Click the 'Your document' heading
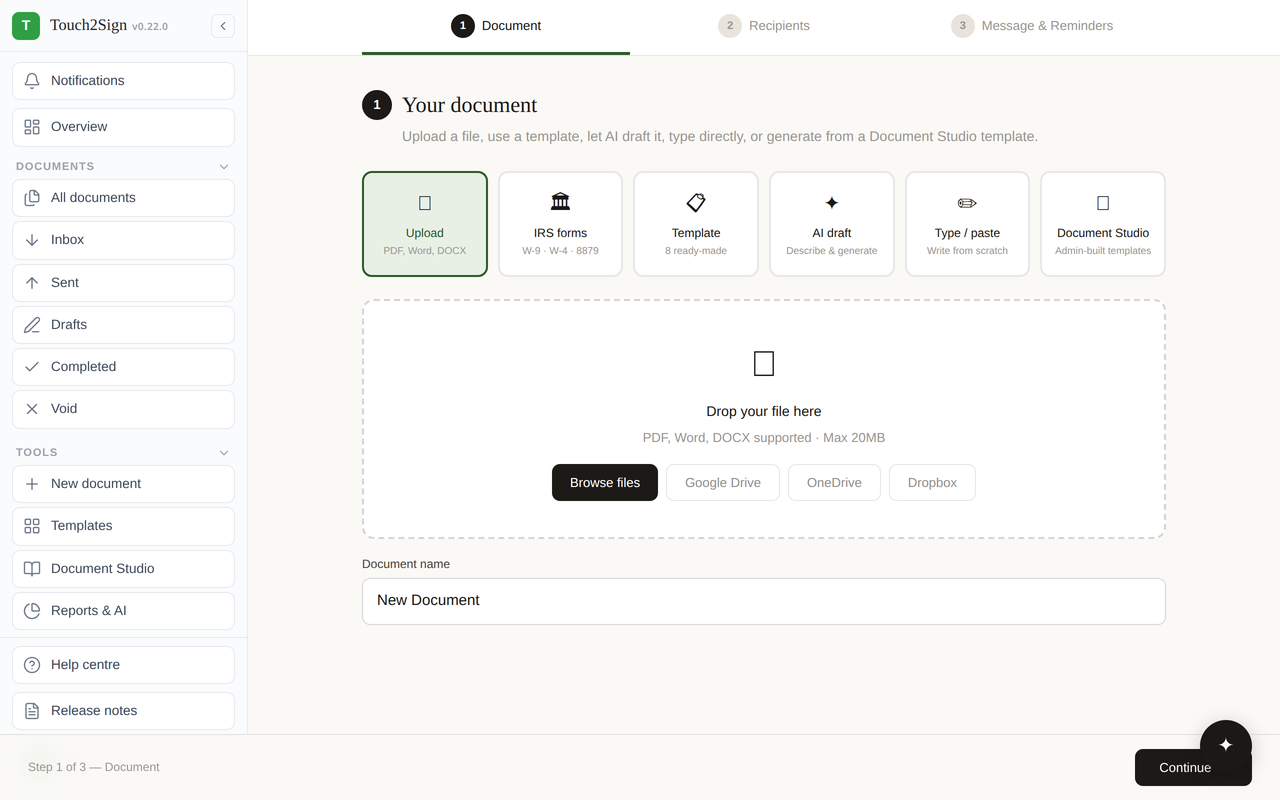 point(469,105)
